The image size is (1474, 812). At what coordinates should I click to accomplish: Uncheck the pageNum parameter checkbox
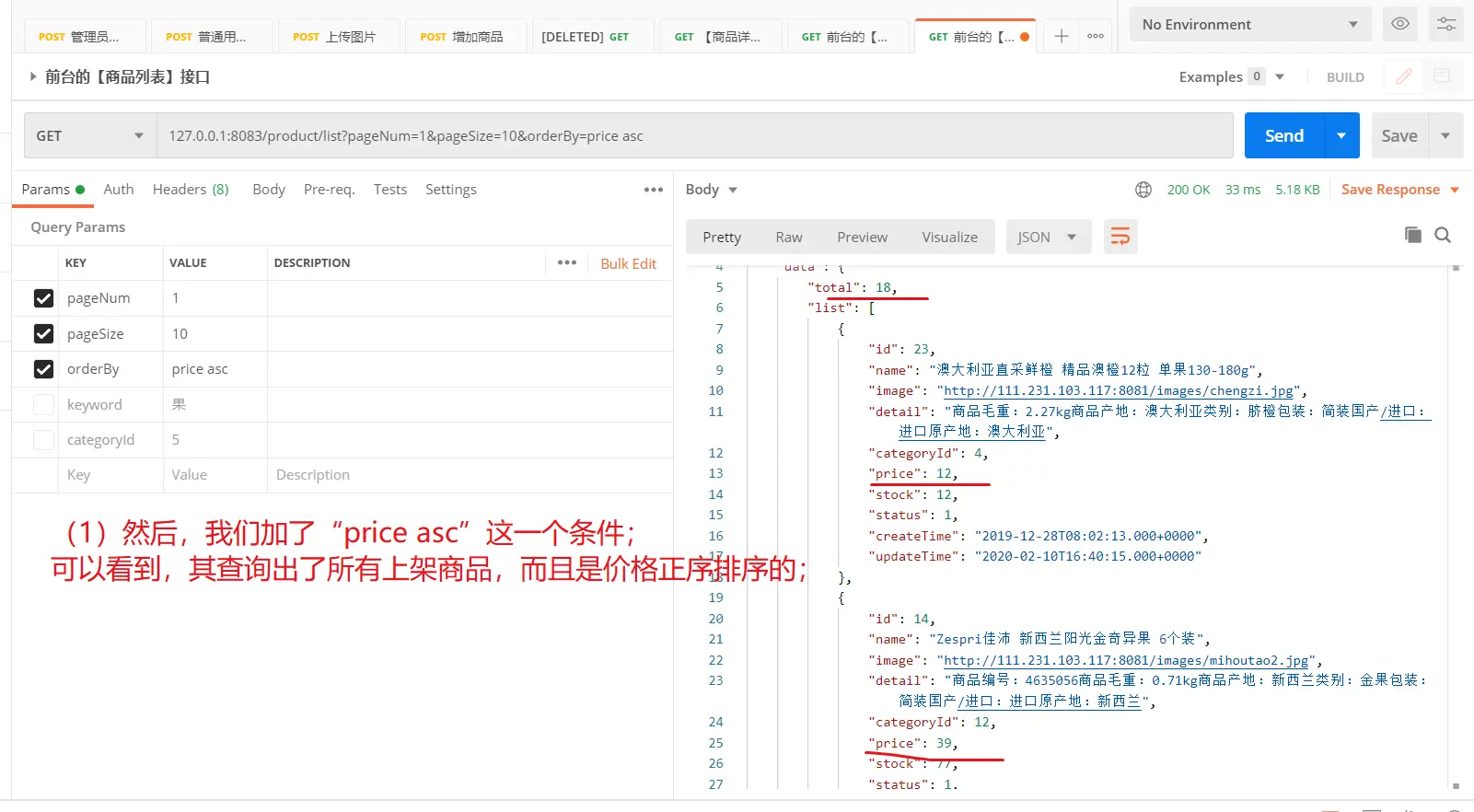(43, 298)
